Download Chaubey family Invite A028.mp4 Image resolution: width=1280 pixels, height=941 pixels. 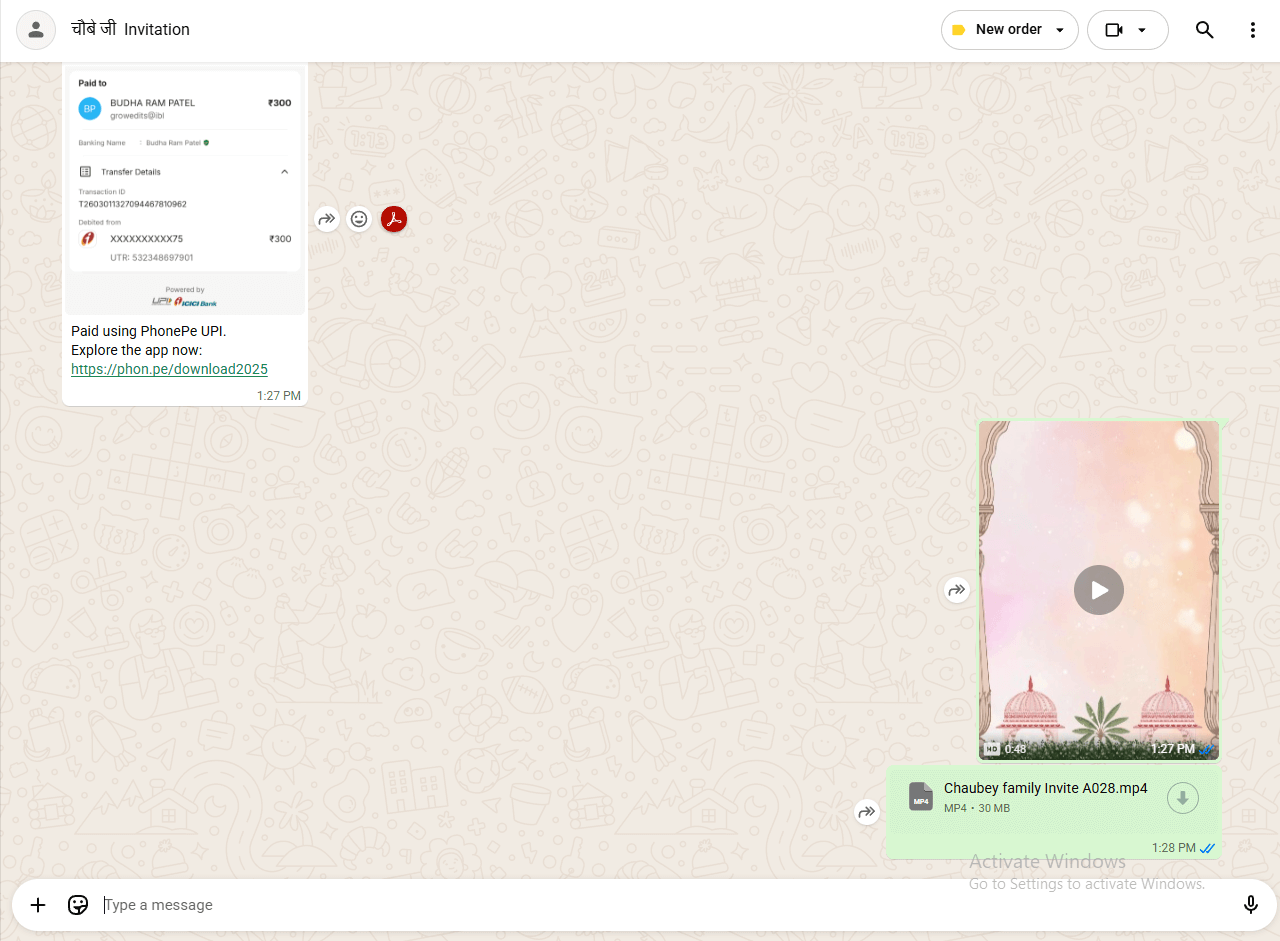(1183, 797)
